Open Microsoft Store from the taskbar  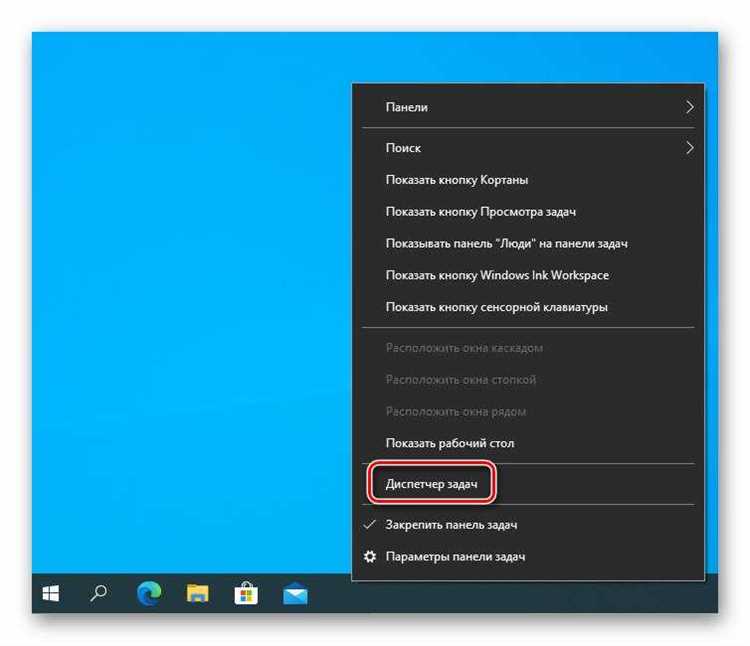click(x=246, y=594)
